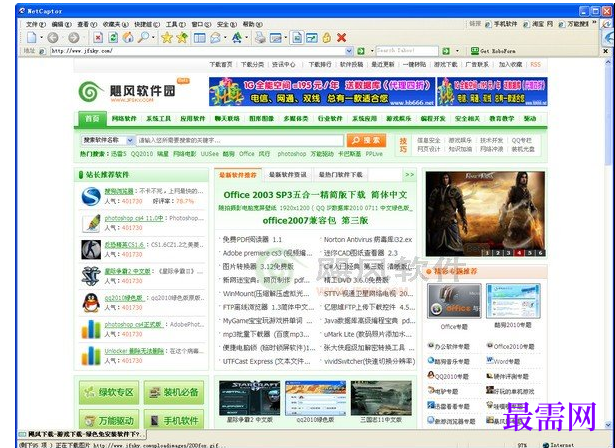Click the page vertical scrollbar down arrow

pyautogui.click(x=608, y=425)
